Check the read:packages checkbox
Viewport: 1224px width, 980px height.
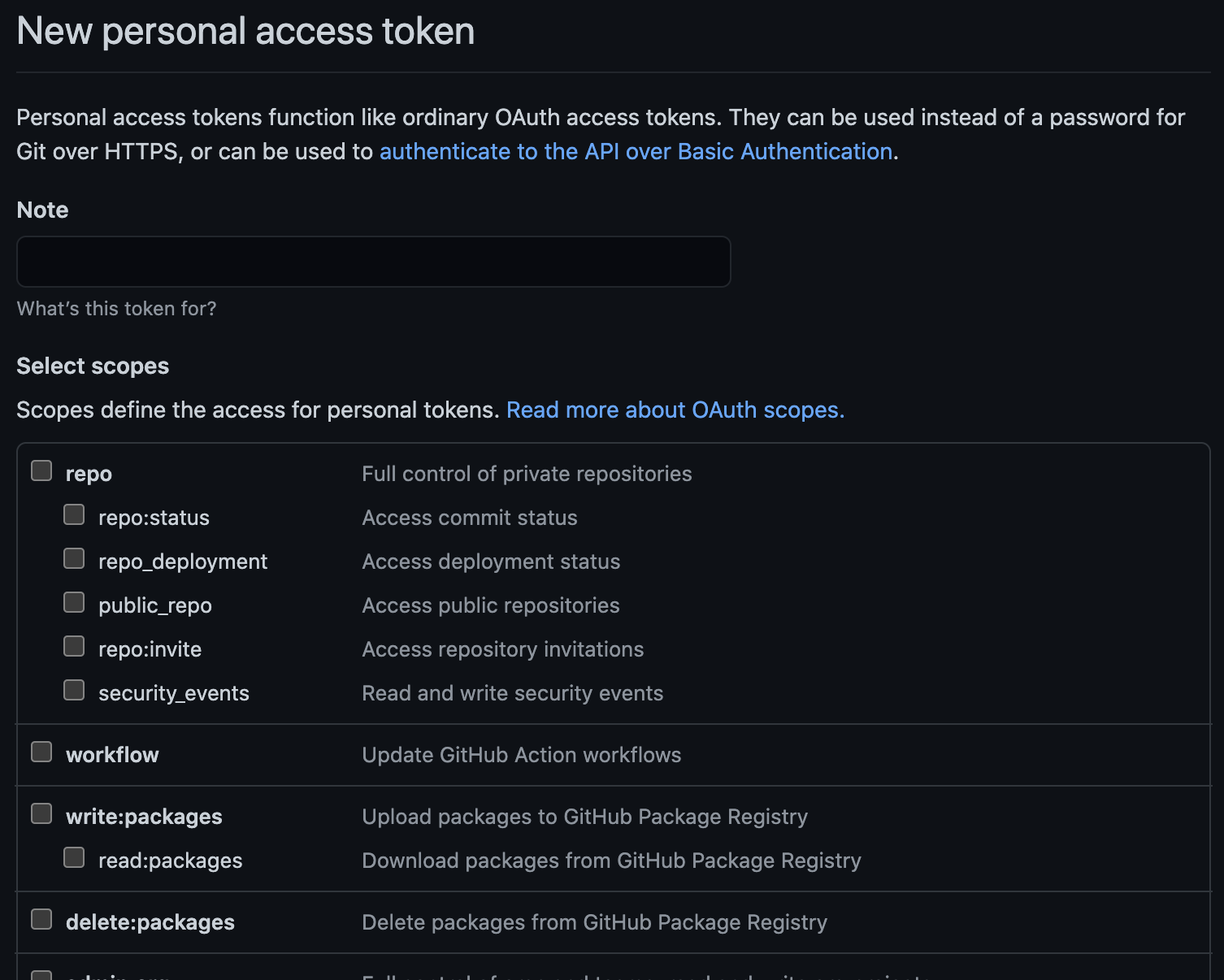[x=74, y=858]
